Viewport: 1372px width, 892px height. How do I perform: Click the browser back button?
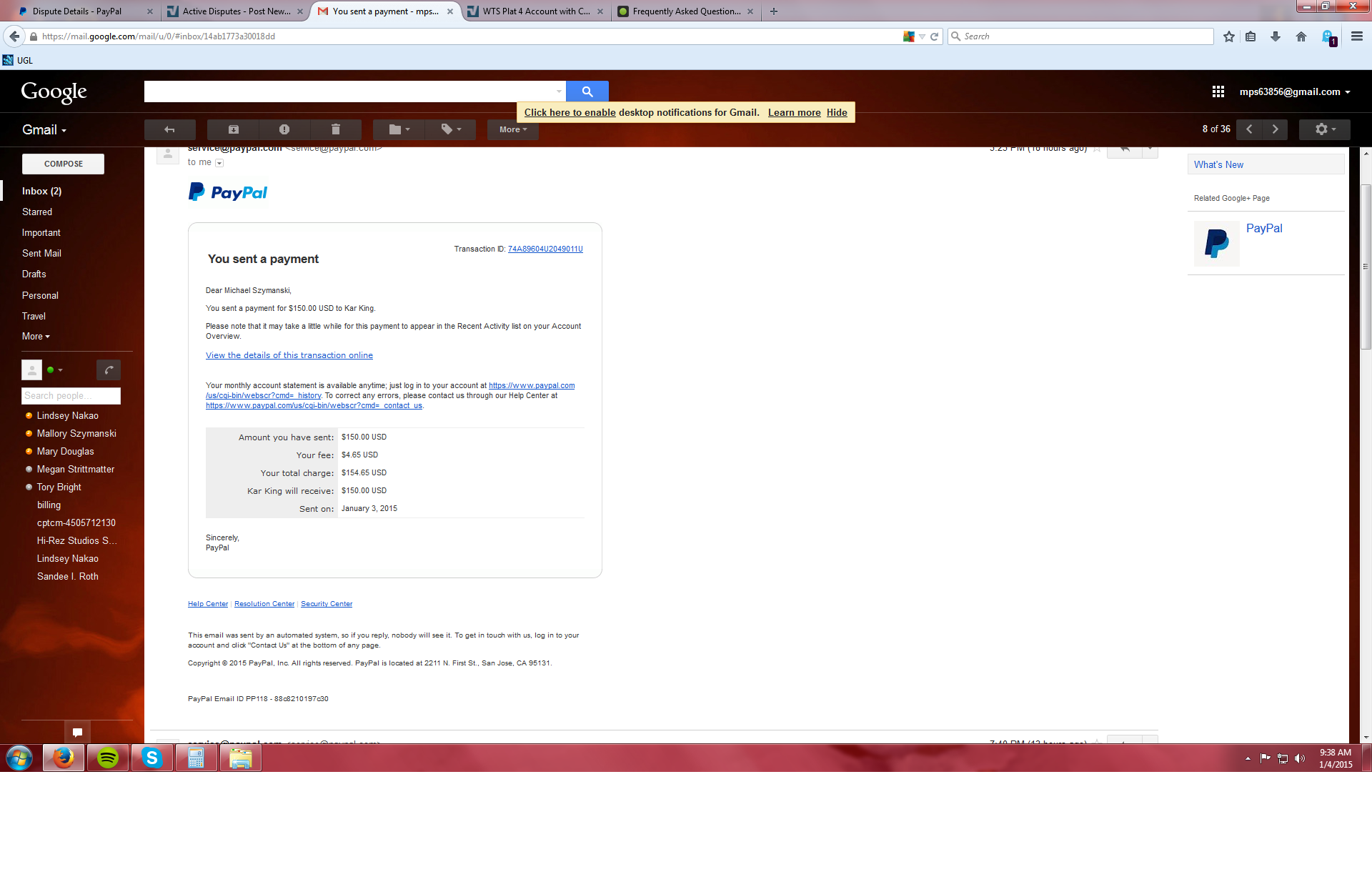(x=14, y=36)
